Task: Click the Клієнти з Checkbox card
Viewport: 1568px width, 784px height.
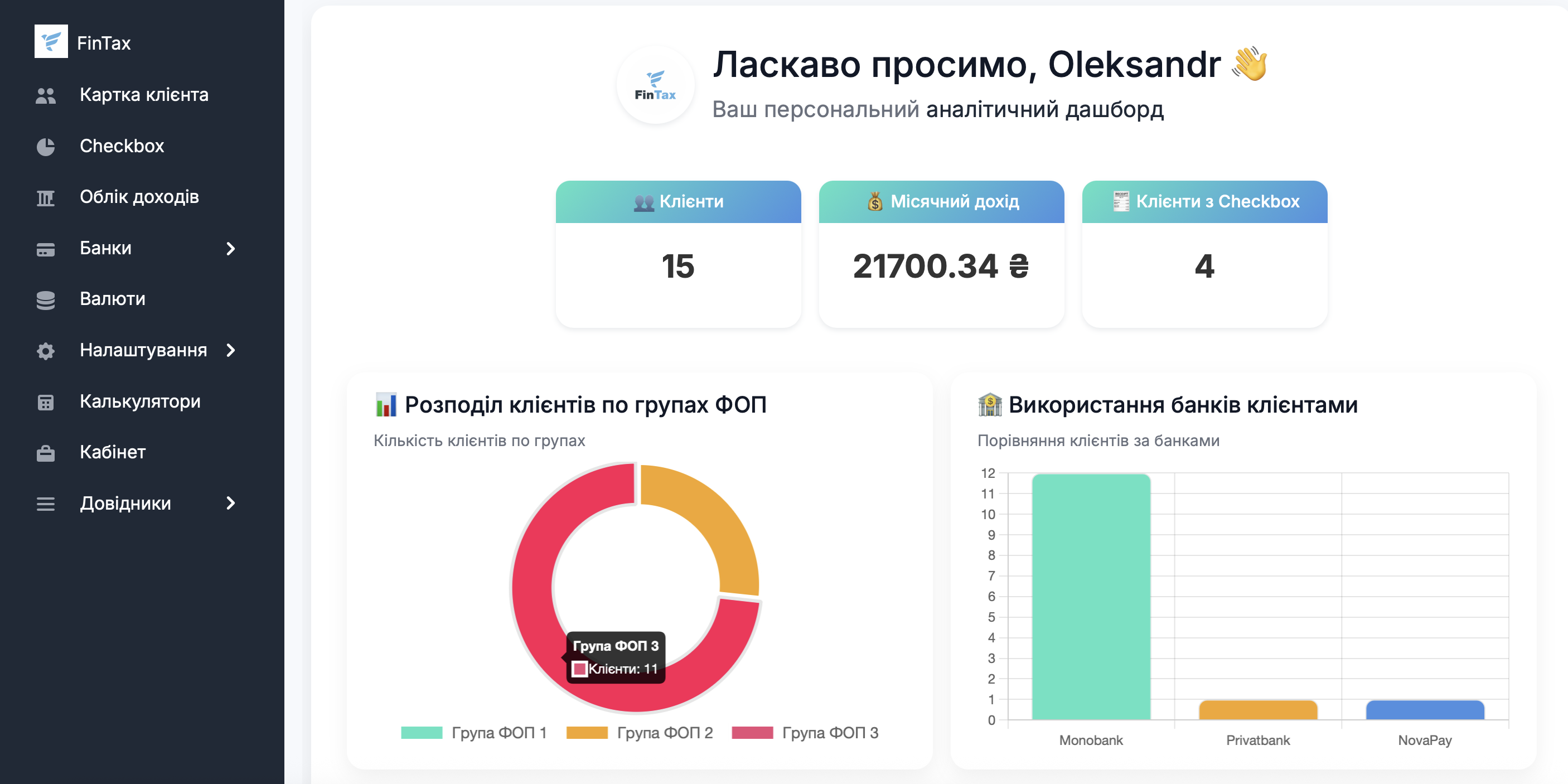Action: pyautogui.click(x=1204, y=266)
